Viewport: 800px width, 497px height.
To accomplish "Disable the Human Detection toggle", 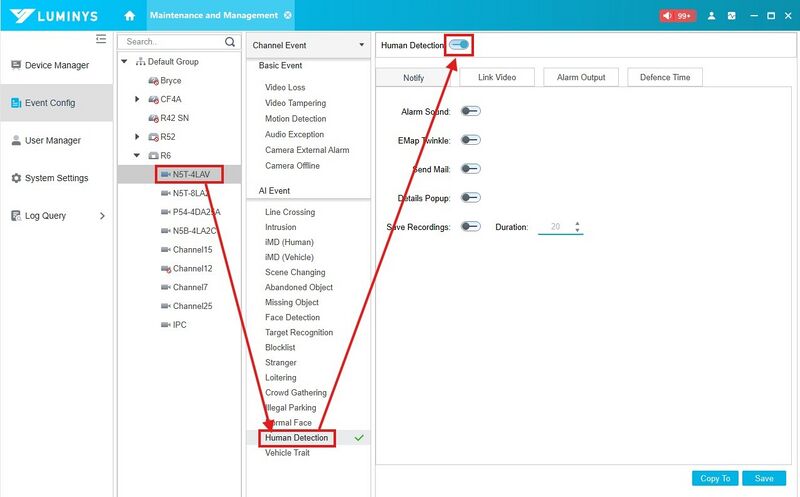I will point(459,45).
